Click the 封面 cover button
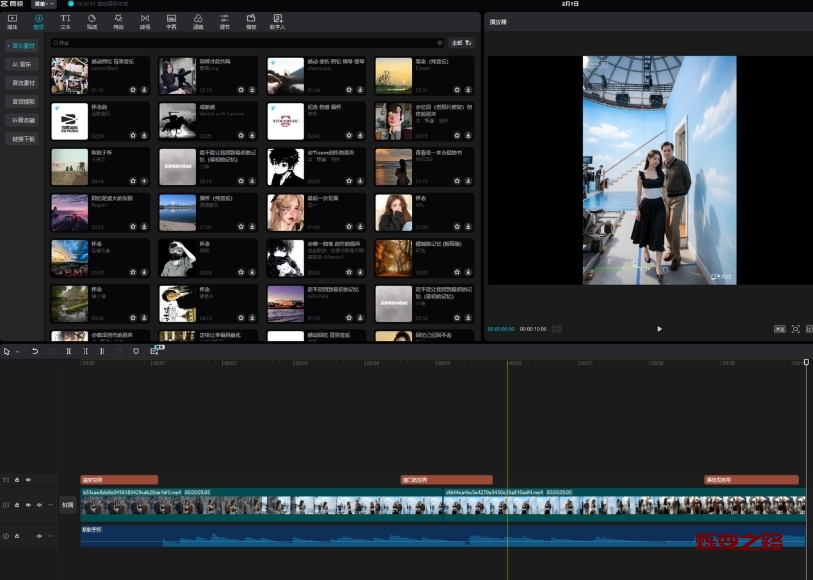813x580 pixels. (x=68, y=505)
